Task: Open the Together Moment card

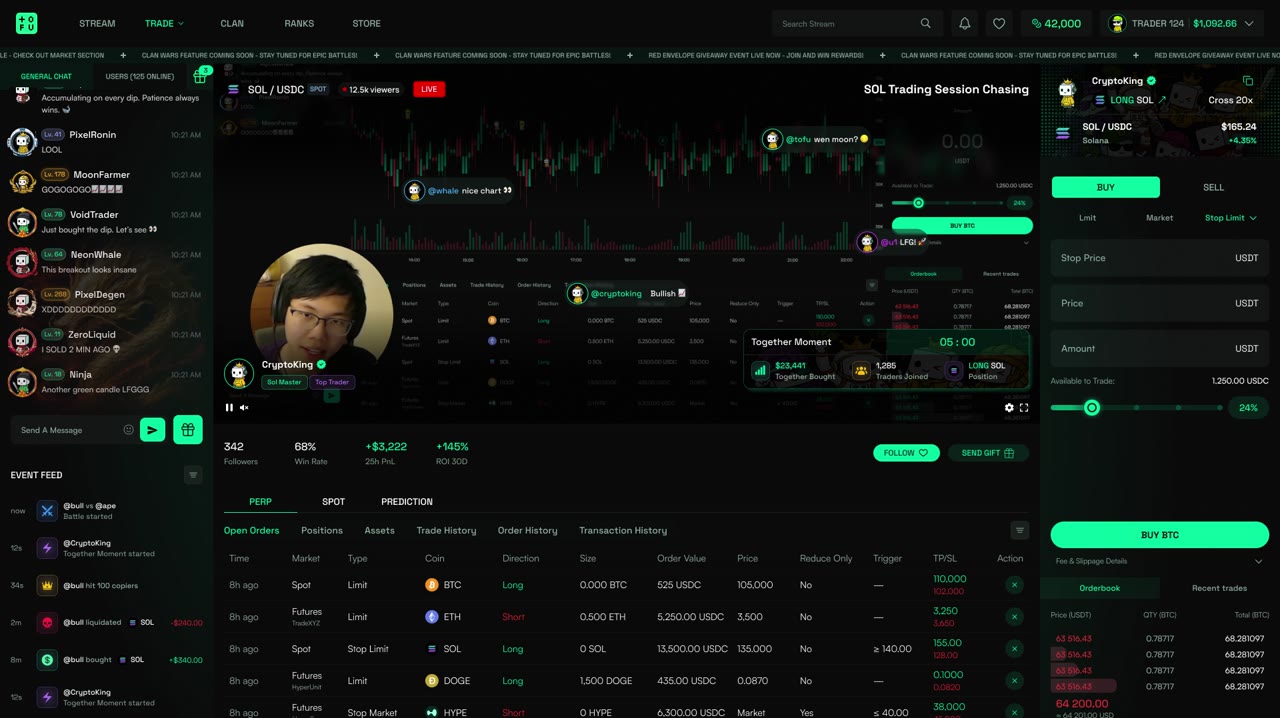Action: point(886,360)
